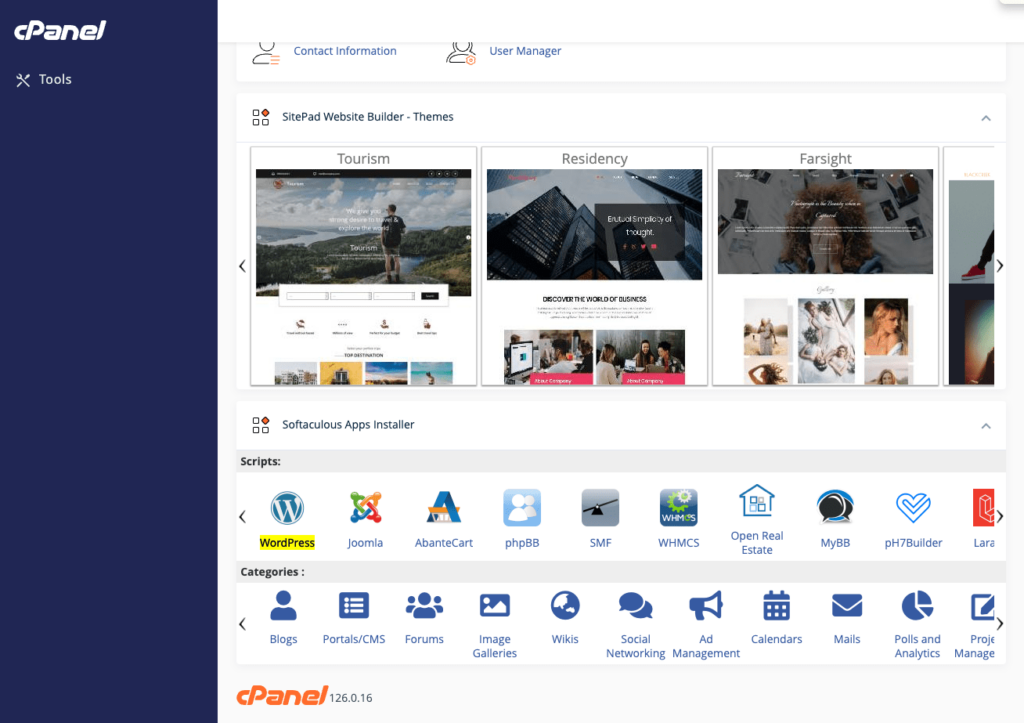The image size is (1024, 723).
Task: Click the SMF script icon
Action: pyautogui.click(x=600, y=507)
